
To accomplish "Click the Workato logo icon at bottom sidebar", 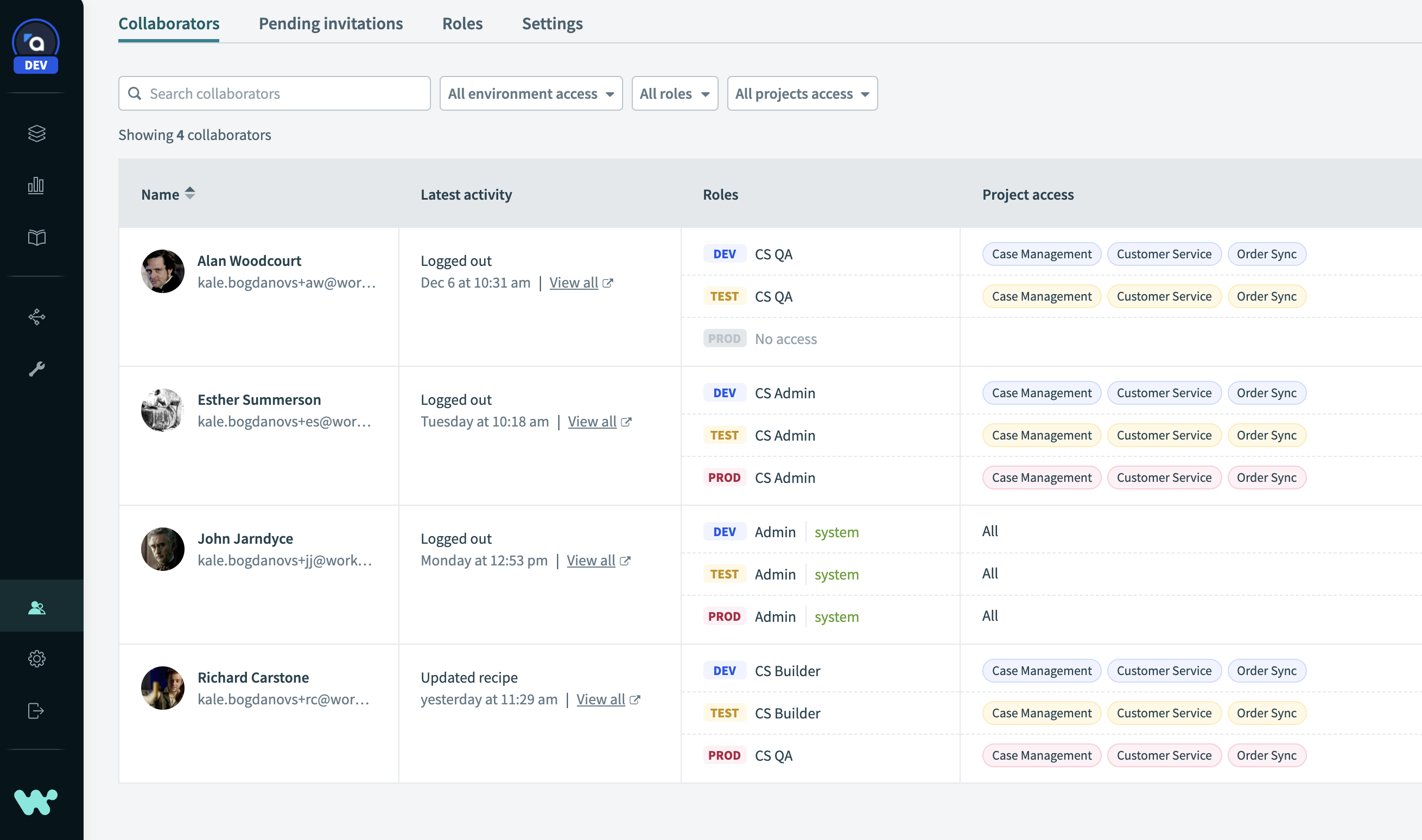I will 37,799.
